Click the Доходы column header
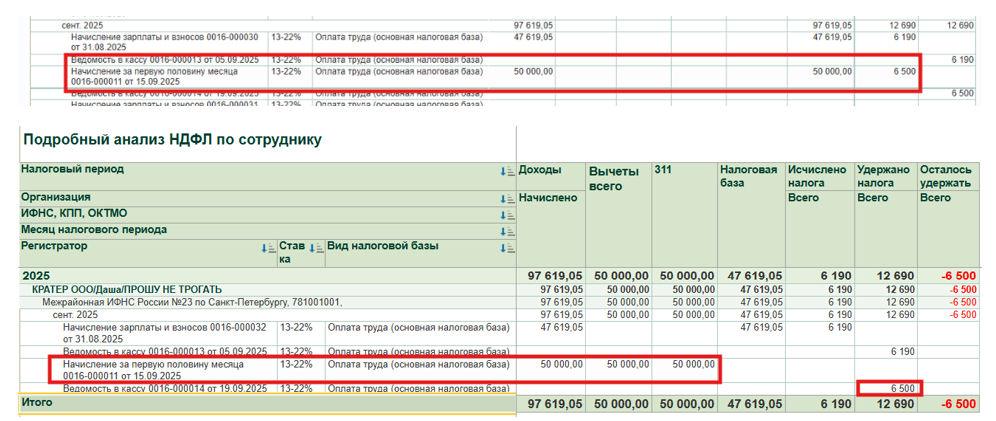 point(540,171)
